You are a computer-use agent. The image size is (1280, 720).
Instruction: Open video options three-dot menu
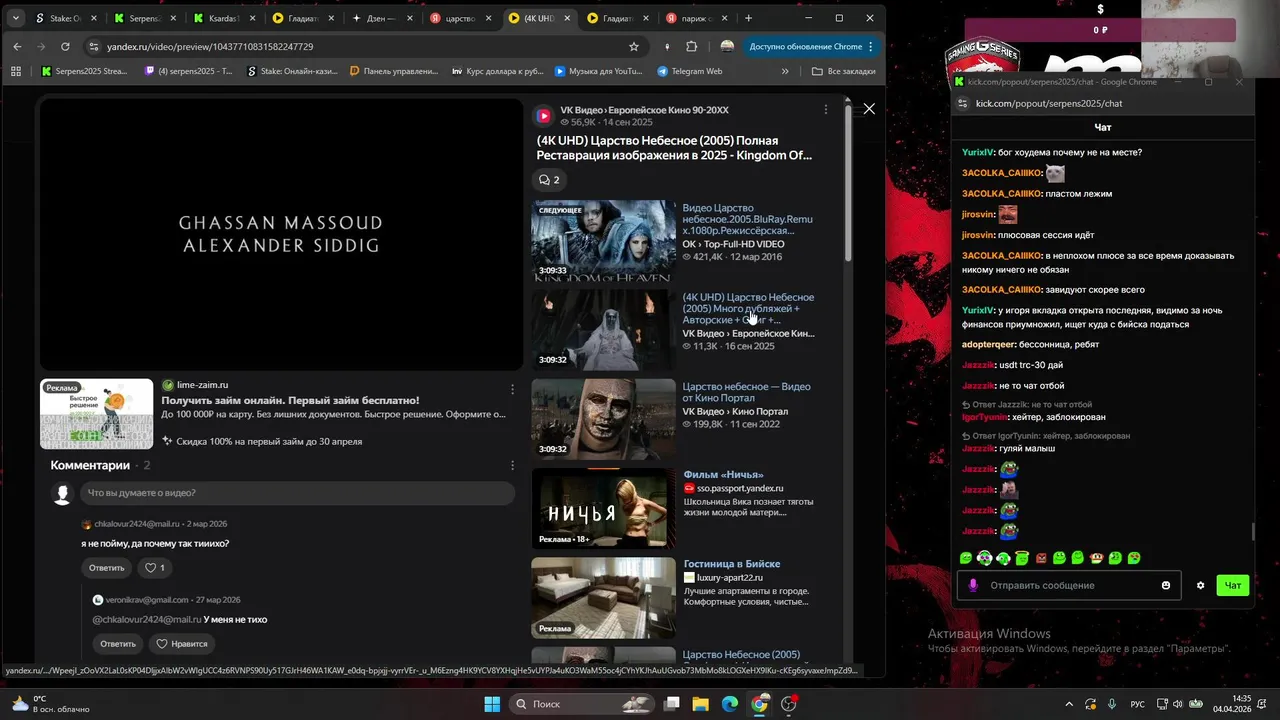point(825,110)
